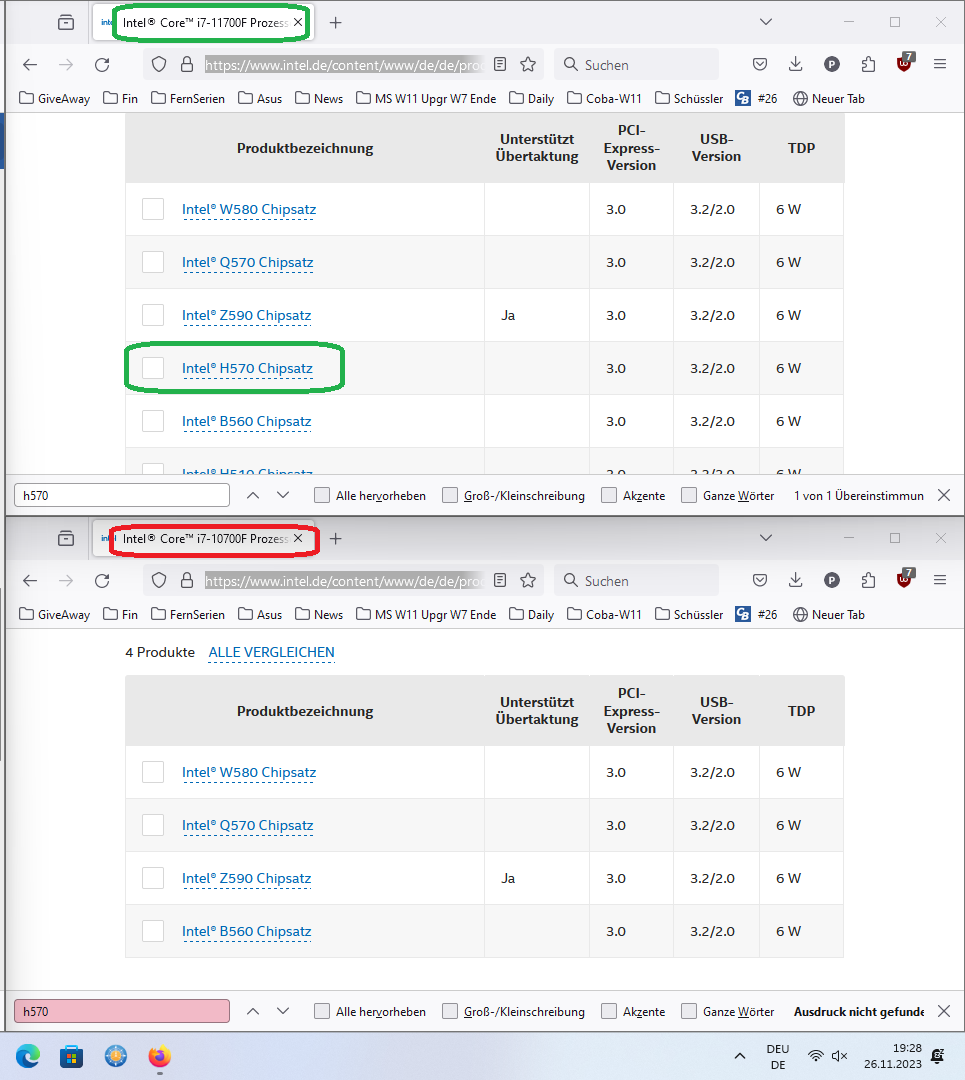
Task: Open extensions puzzle icon in i7-11700F window
Action: (x=868, y=65)
